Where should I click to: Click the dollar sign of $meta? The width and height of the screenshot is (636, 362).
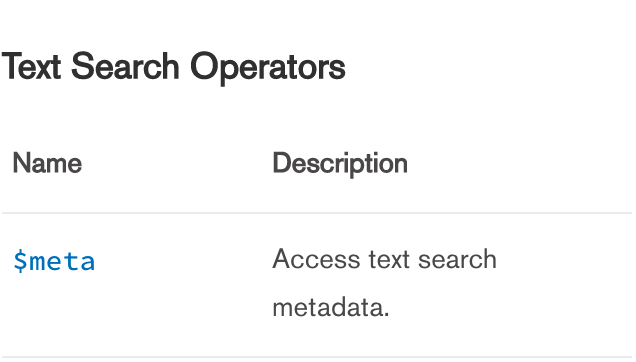pyautogui.click(x=20, y=261)
